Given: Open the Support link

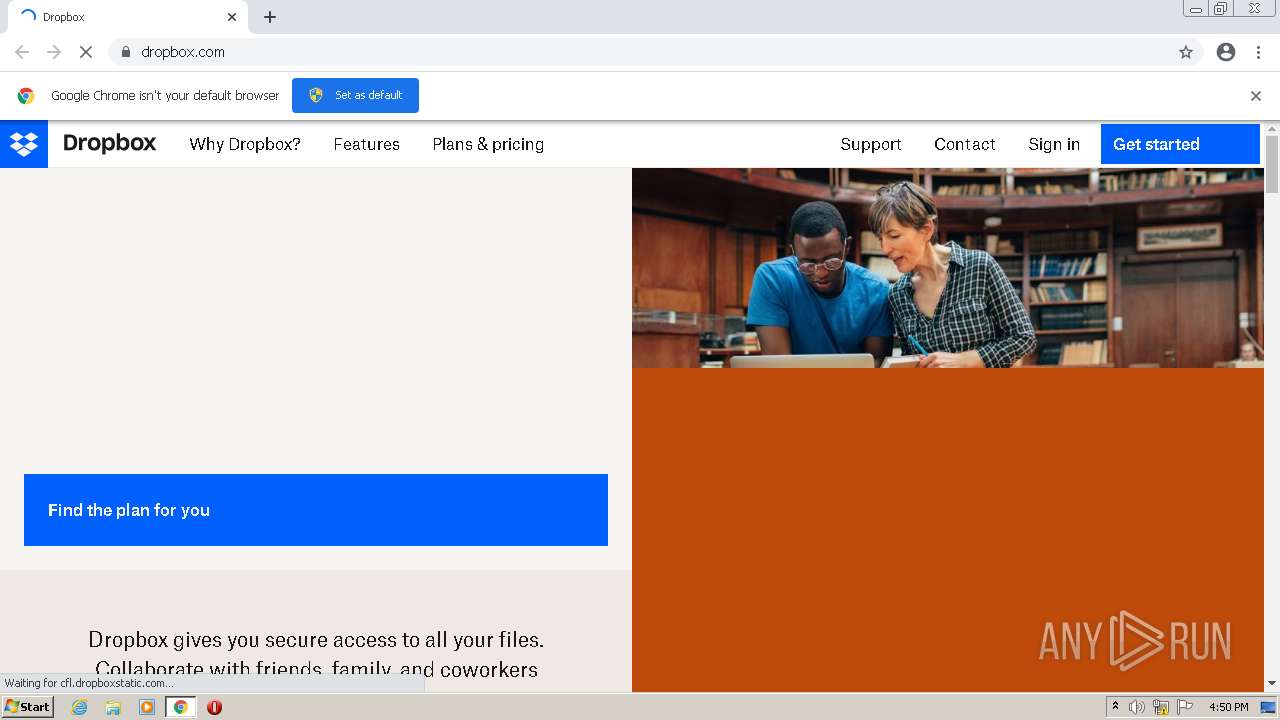Looking at the screenshot, I should (871, 144).
